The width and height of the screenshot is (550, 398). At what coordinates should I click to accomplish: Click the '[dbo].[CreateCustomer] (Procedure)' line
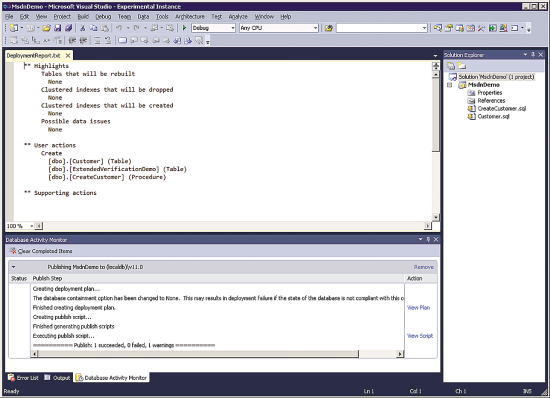click(x=107, y=177)
